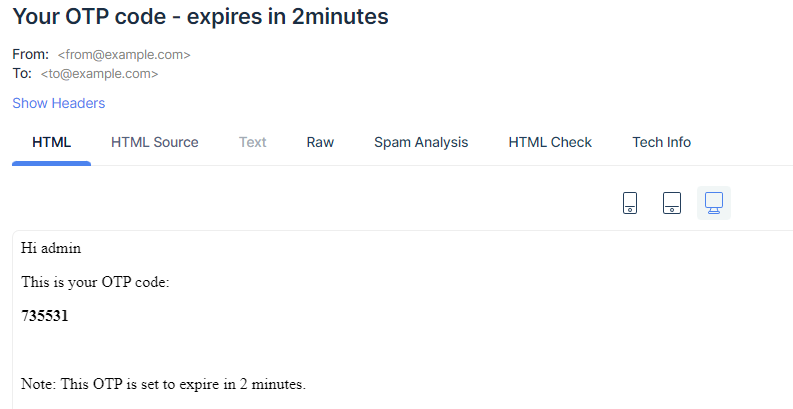Click the recipient address to@example.com

tap(99, 74)
